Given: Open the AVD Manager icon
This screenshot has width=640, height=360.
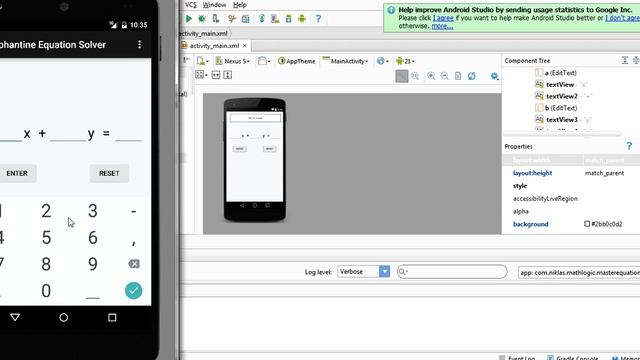Looking at the screenshot, I should coord(275,19).
